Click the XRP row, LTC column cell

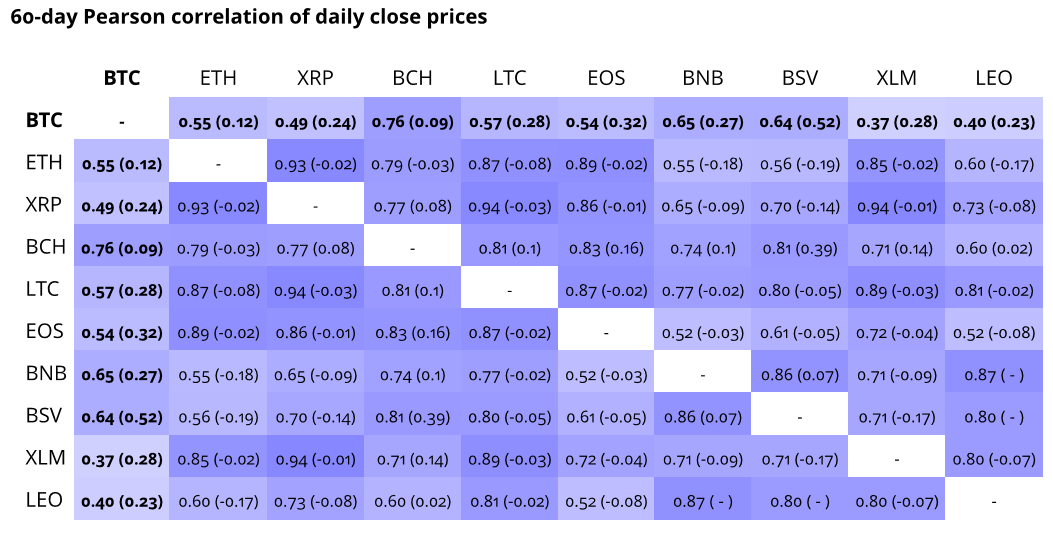[509, 207]
